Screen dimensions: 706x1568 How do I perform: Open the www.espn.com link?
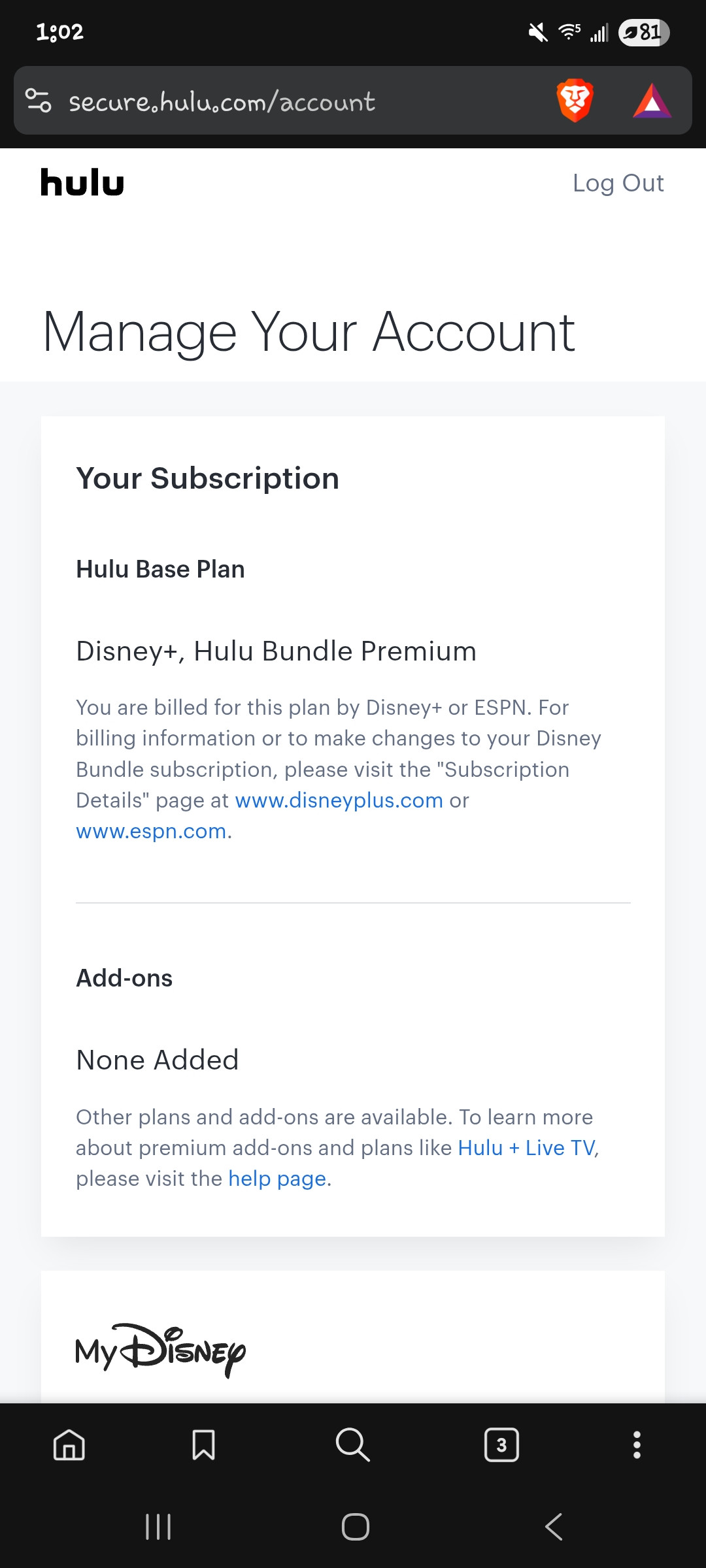[x=151, y=831]
